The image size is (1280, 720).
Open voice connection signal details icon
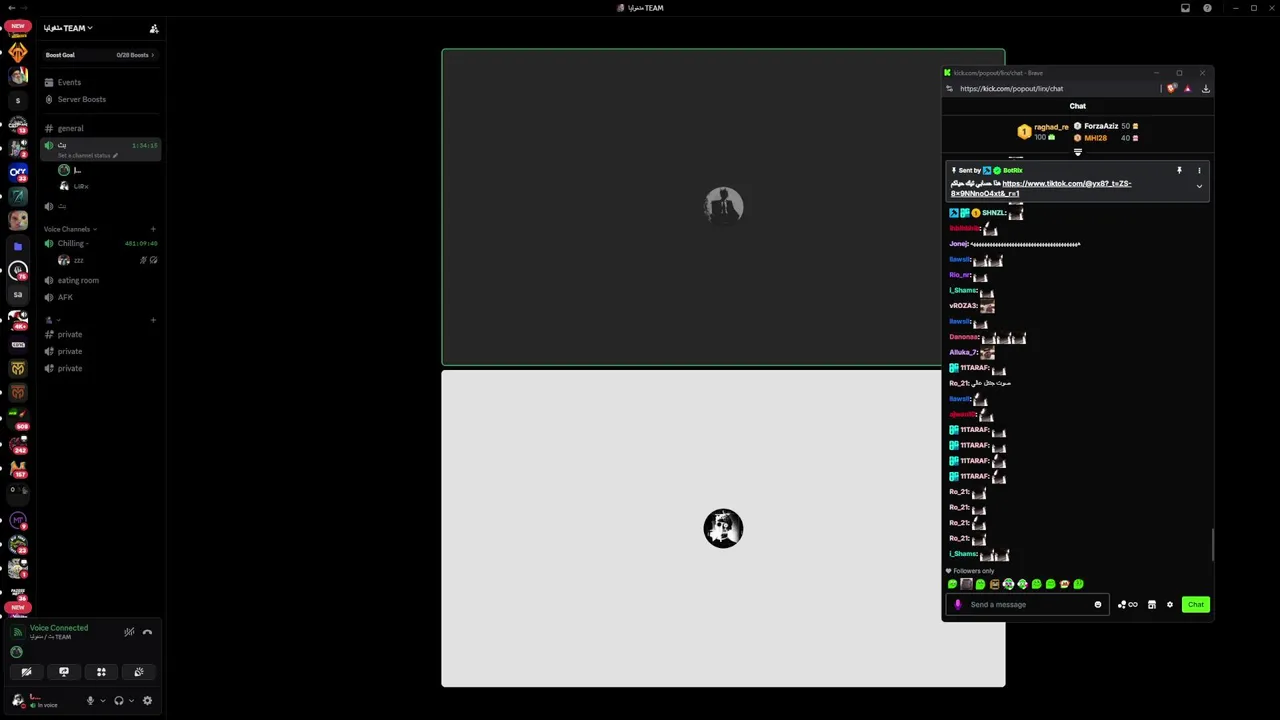17,632
